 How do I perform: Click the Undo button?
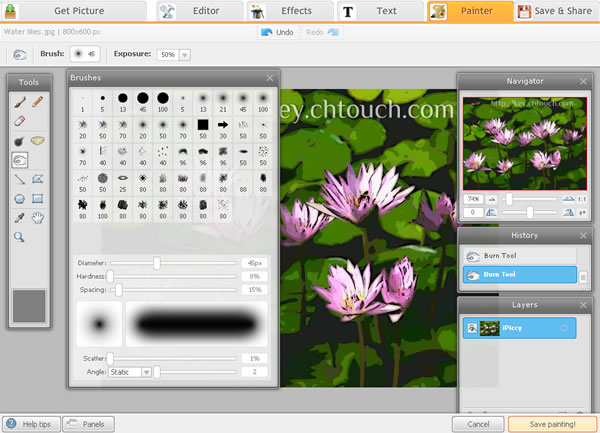[277, 33]
